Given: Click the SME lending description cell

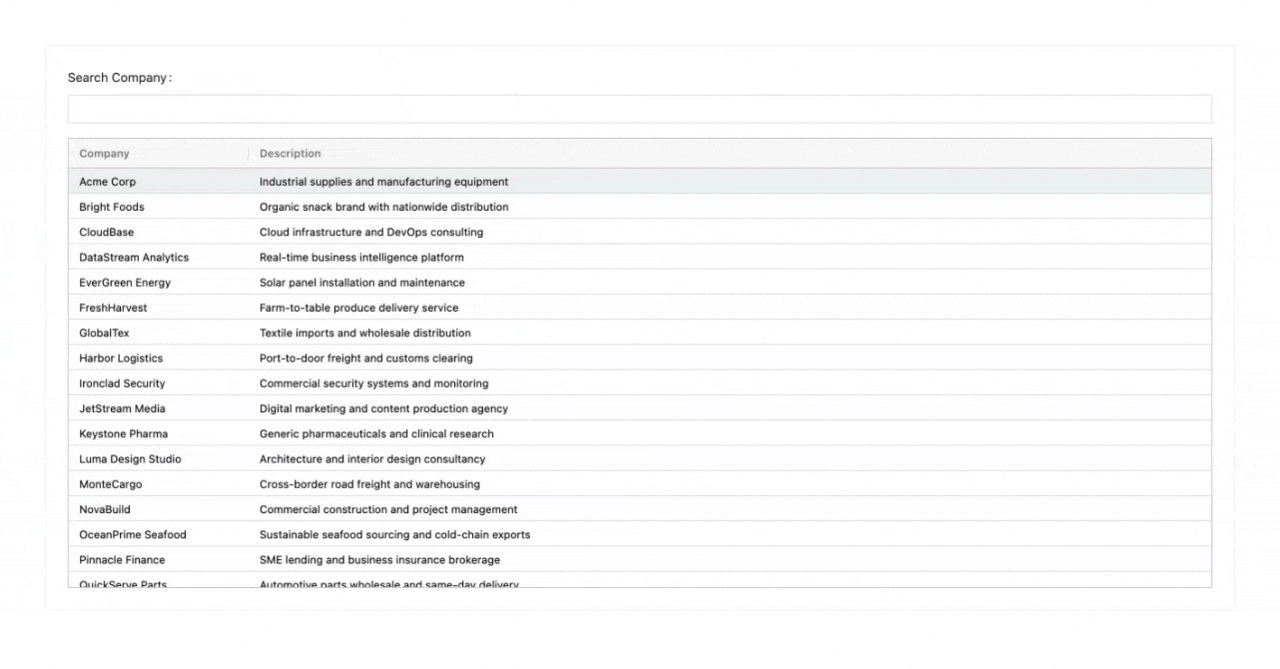Looking at the screenshot, I should tap(380, 560).
